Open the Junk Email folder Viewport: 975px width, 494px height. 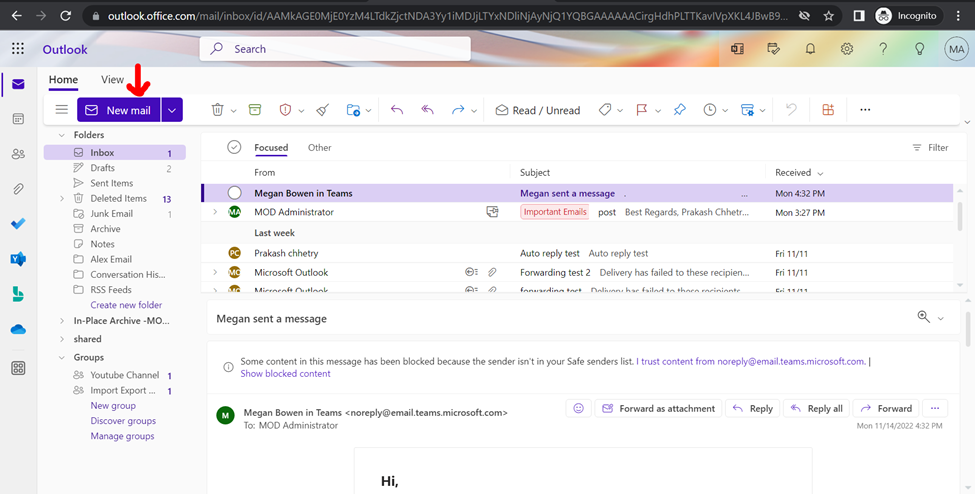click(114, 213)
